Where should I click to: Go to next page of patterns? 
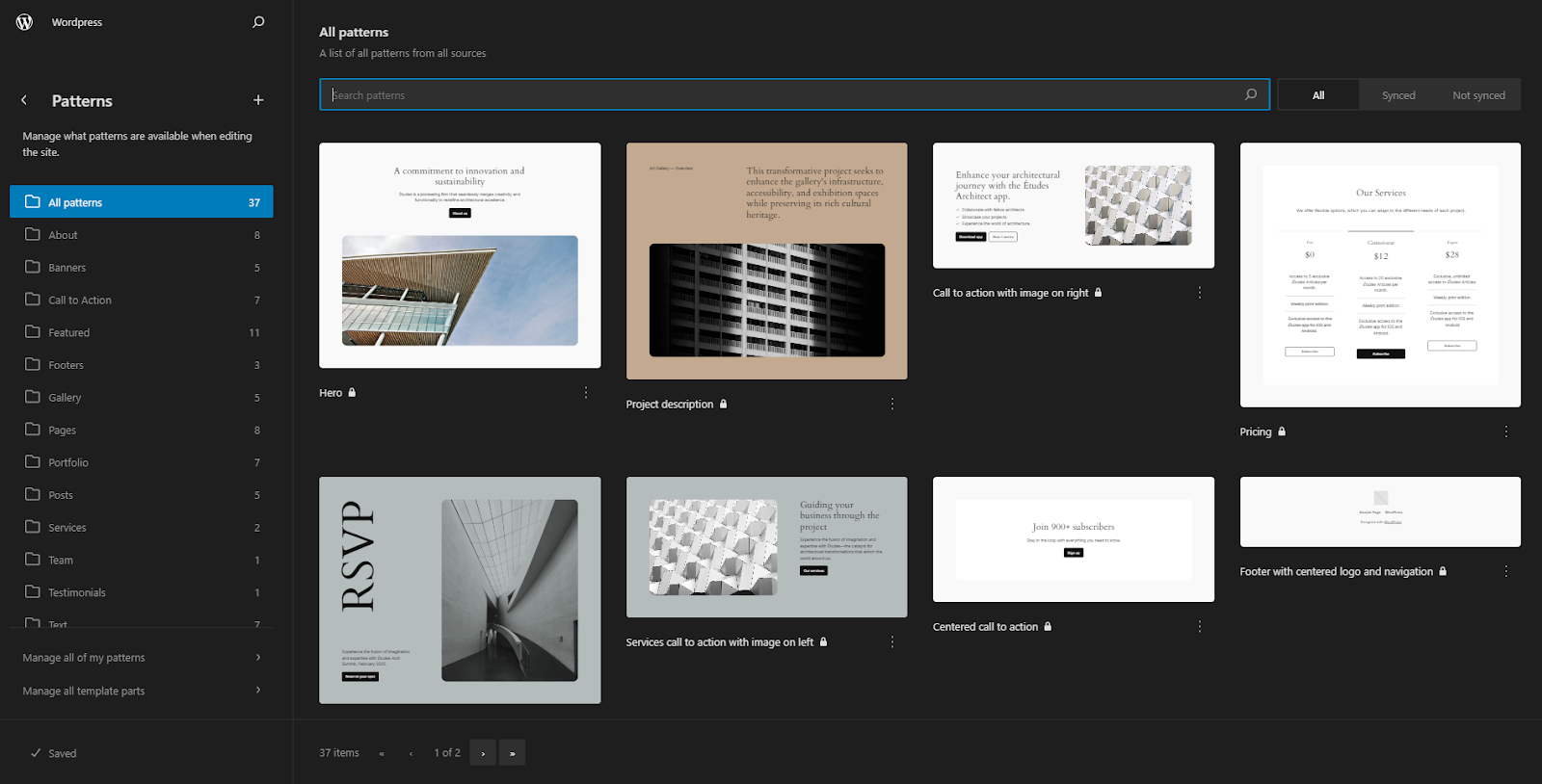coord(483,753)
